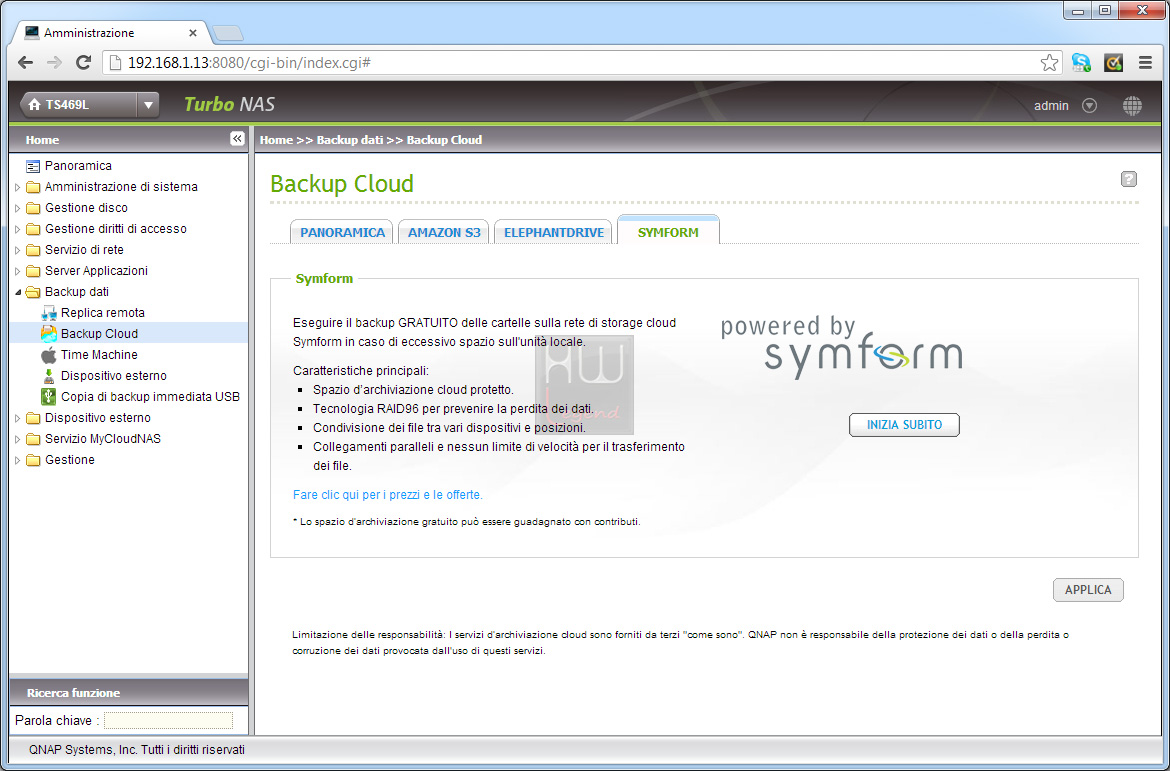Select the Amministrazione browser tab

coord(110,33)
